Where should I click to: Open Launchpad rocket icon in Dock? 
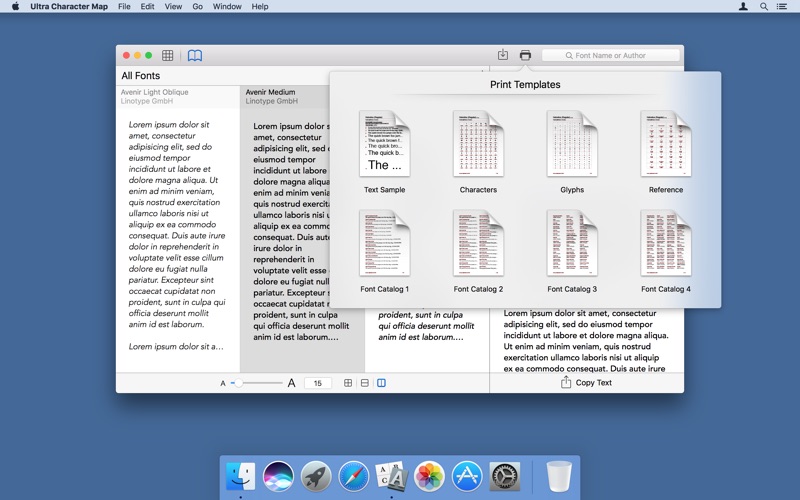click(316, 477)
